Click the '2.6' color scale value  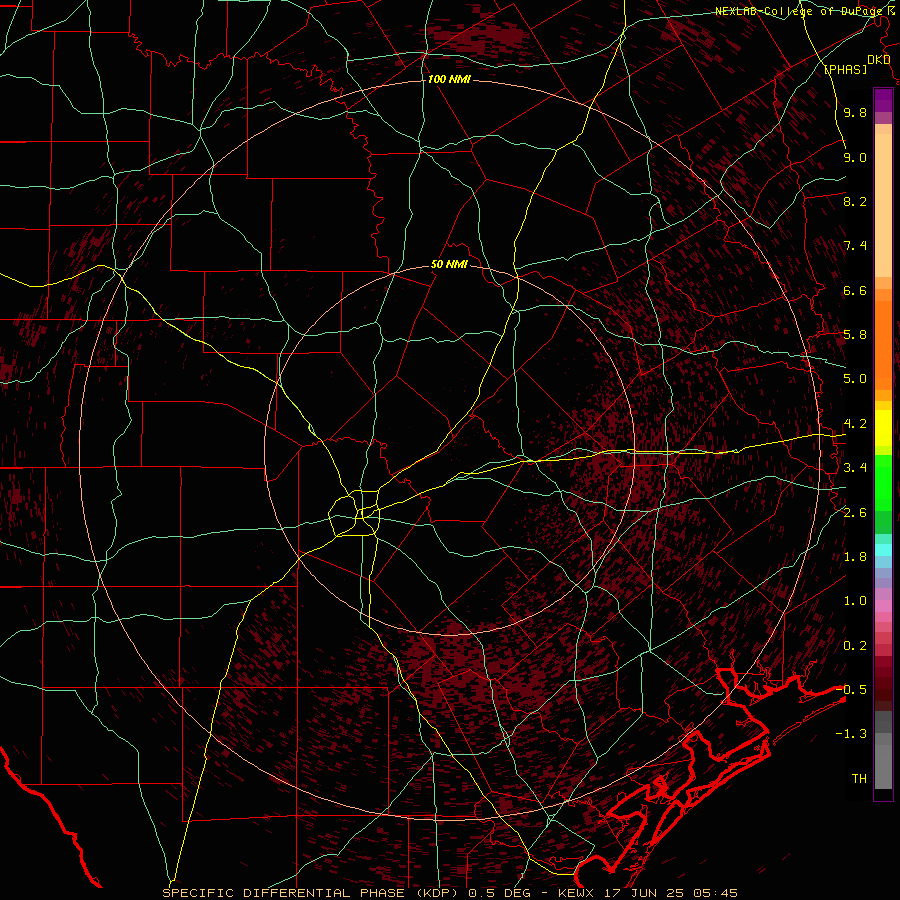click(x=855, y=513)
